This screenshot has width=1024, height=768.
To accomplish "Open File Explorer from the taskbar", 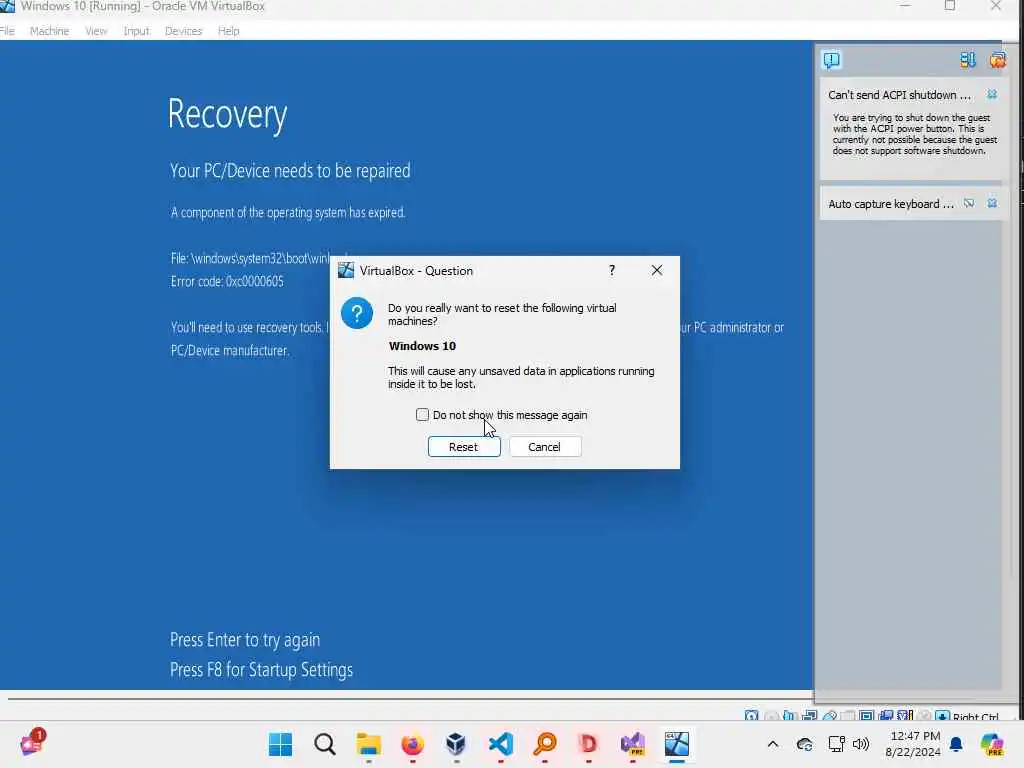I will pos(368,744).
